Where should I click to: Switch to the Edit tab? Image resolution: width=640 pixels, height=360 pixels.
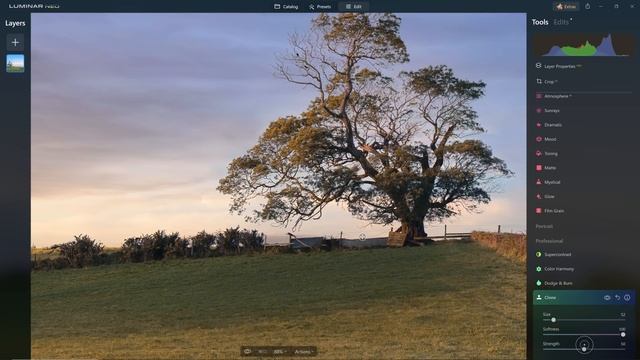pos(353,7)
